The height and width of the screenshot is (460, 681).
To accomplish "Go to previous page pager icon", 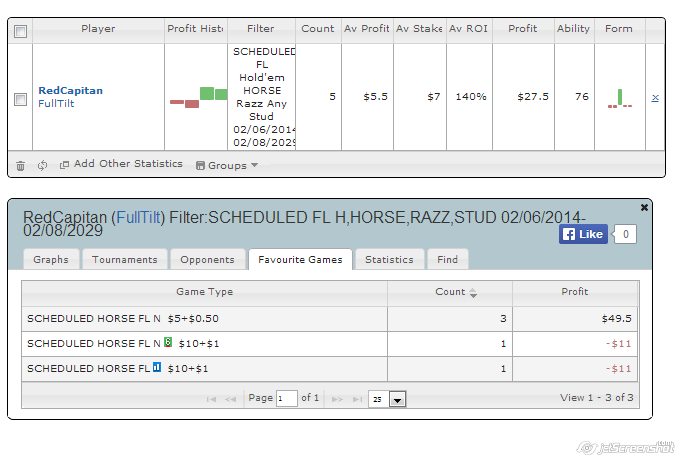I will coord(230,399).
